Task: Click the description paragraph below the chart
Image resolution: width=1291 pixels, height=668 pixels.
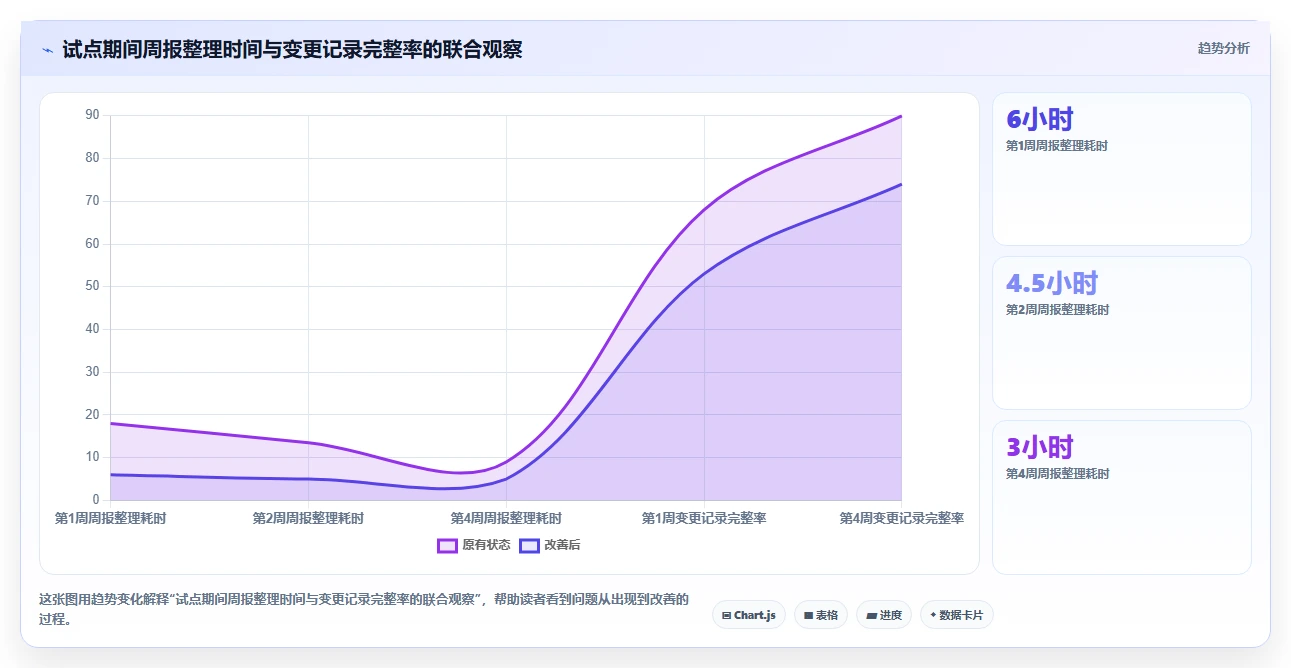Action: (364, 609)
